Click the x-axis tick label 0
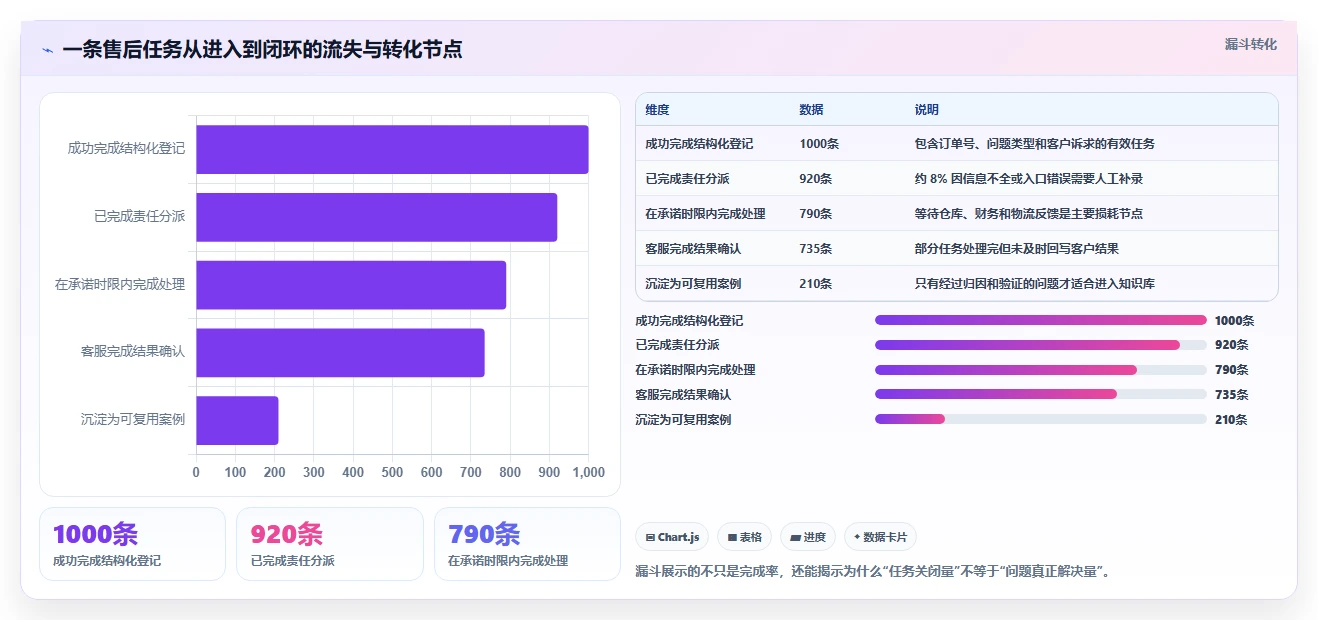The height and width of the screenshot is (620, 1318). pos(196,472)
